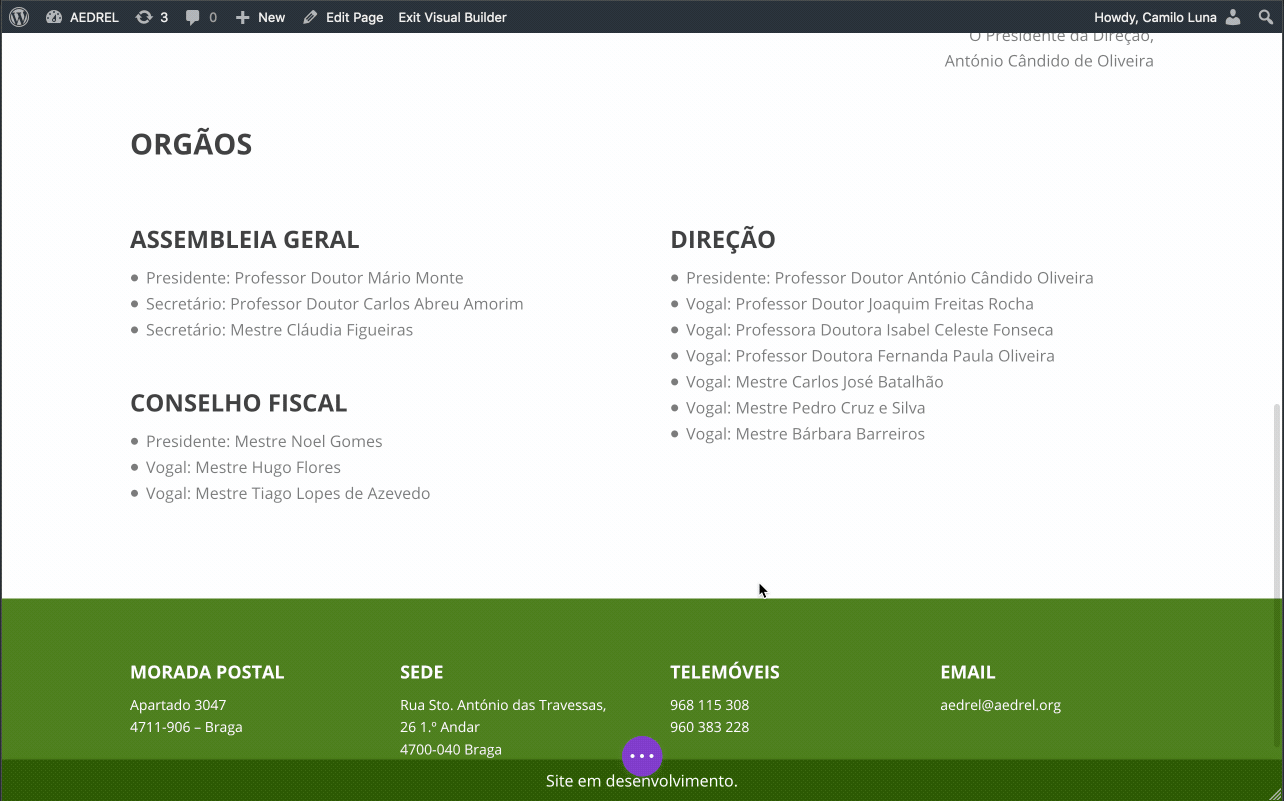Open the + New content menu
Screen dimensions: 1284x801
coord(260,17)
